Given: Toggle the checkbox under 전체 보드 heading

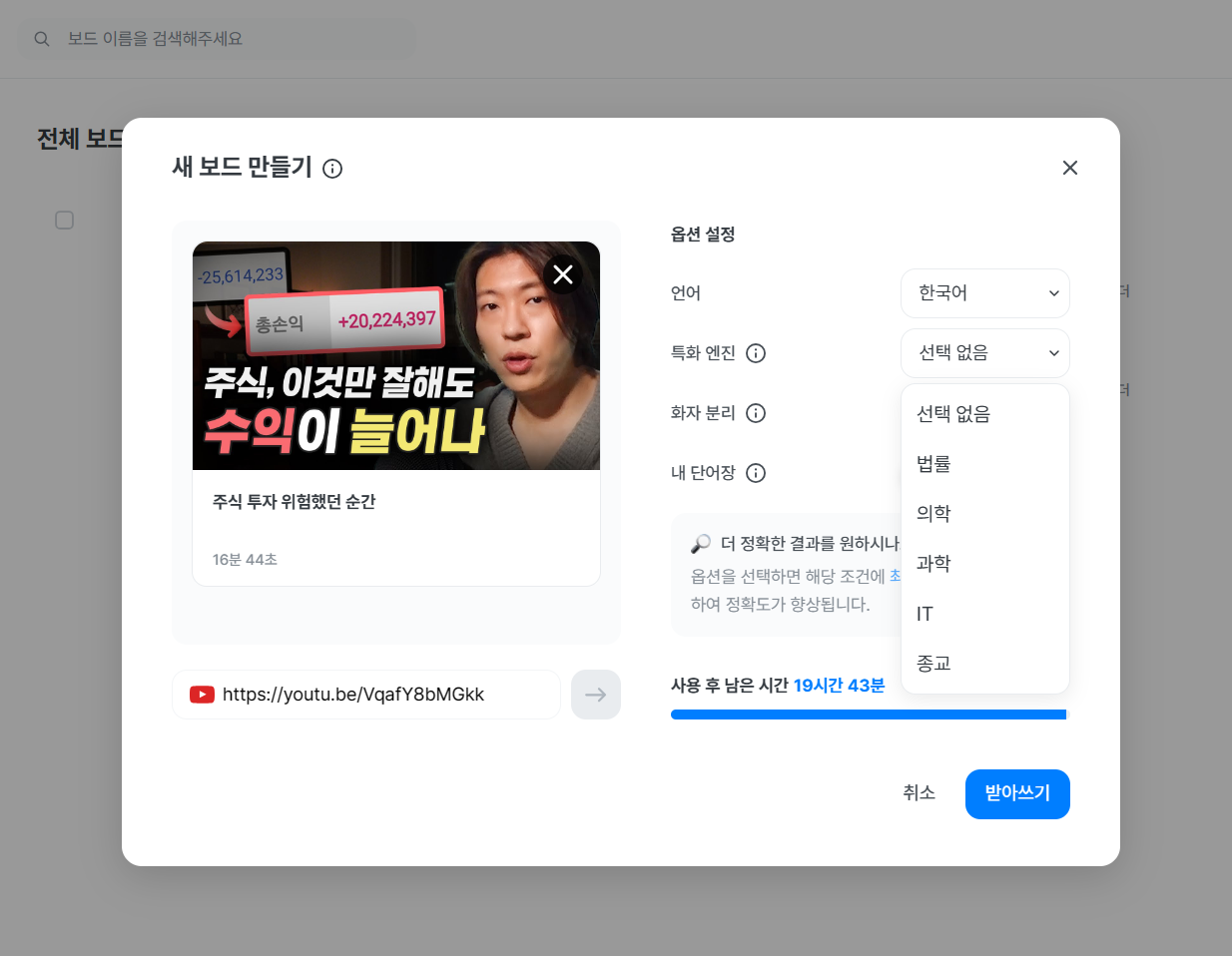Looking at the screenshot, I should tap(64, 220).
